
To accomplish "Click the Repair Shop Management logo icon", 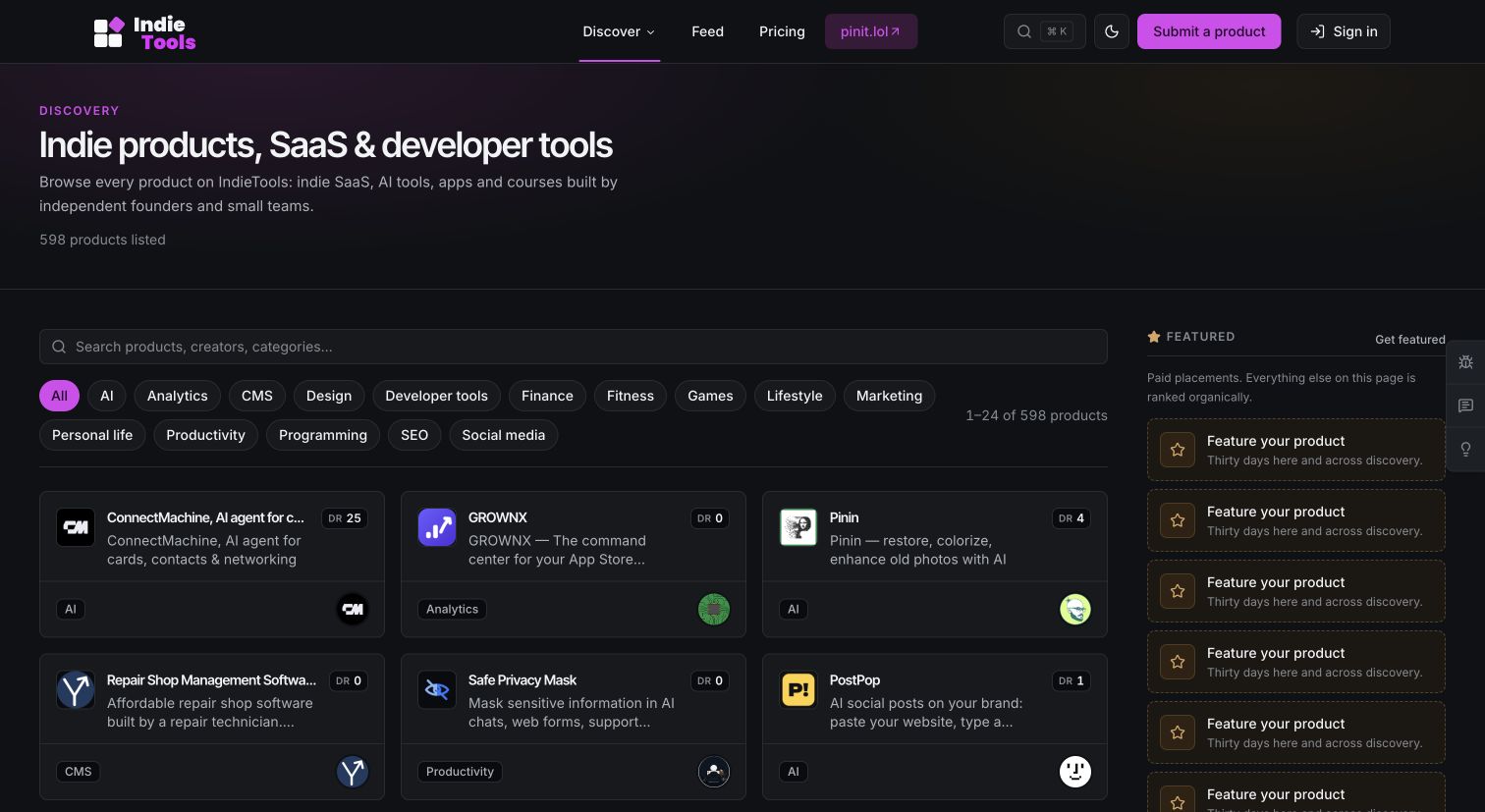I will (76, 690).
